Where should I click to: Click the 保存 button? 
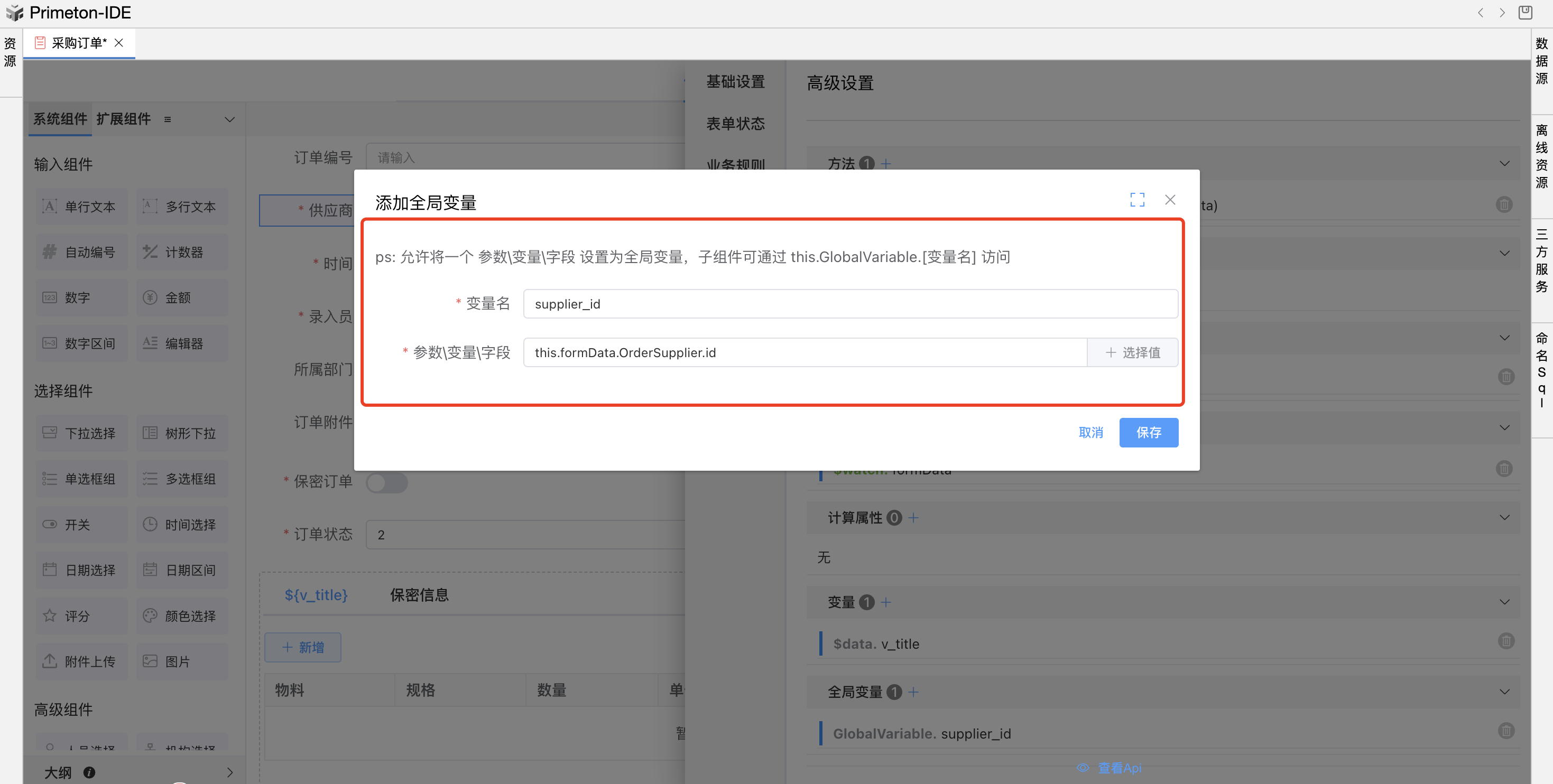[1148, 432]
